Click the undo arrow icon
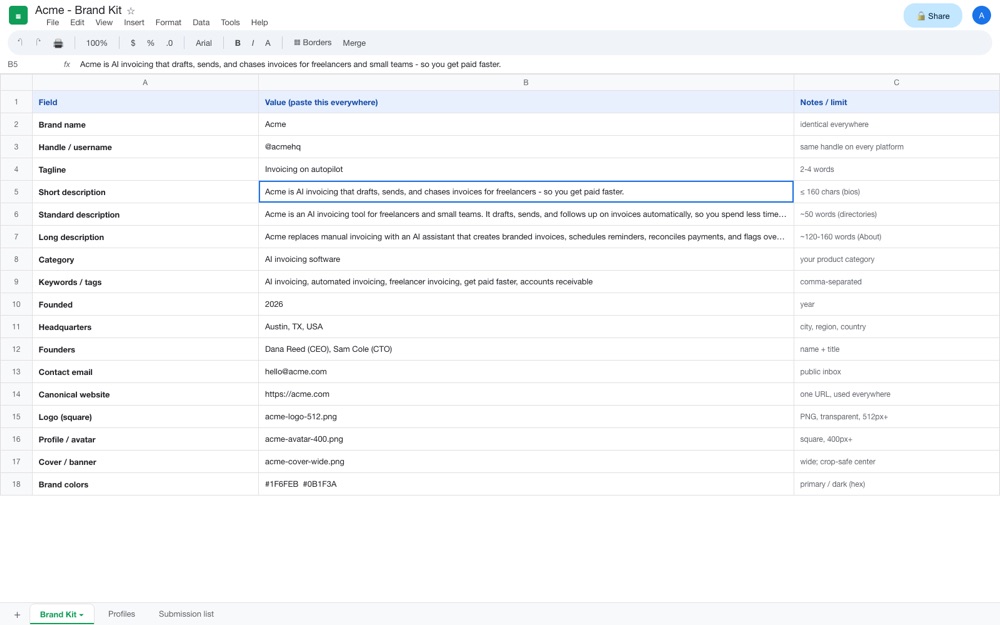 coord(20,43)
